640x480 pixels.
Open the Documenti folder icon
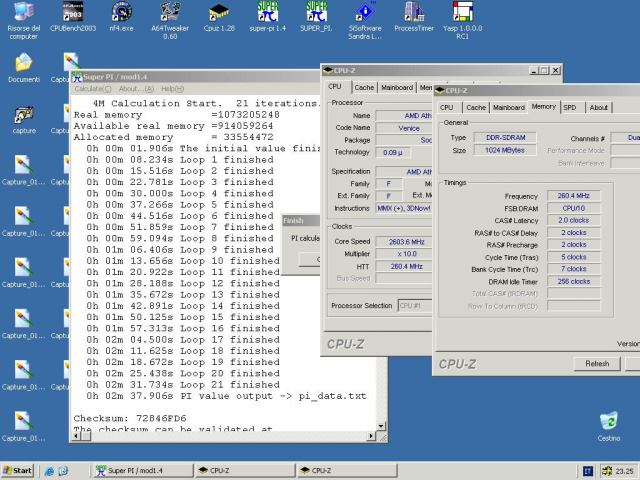coord(24,68)
